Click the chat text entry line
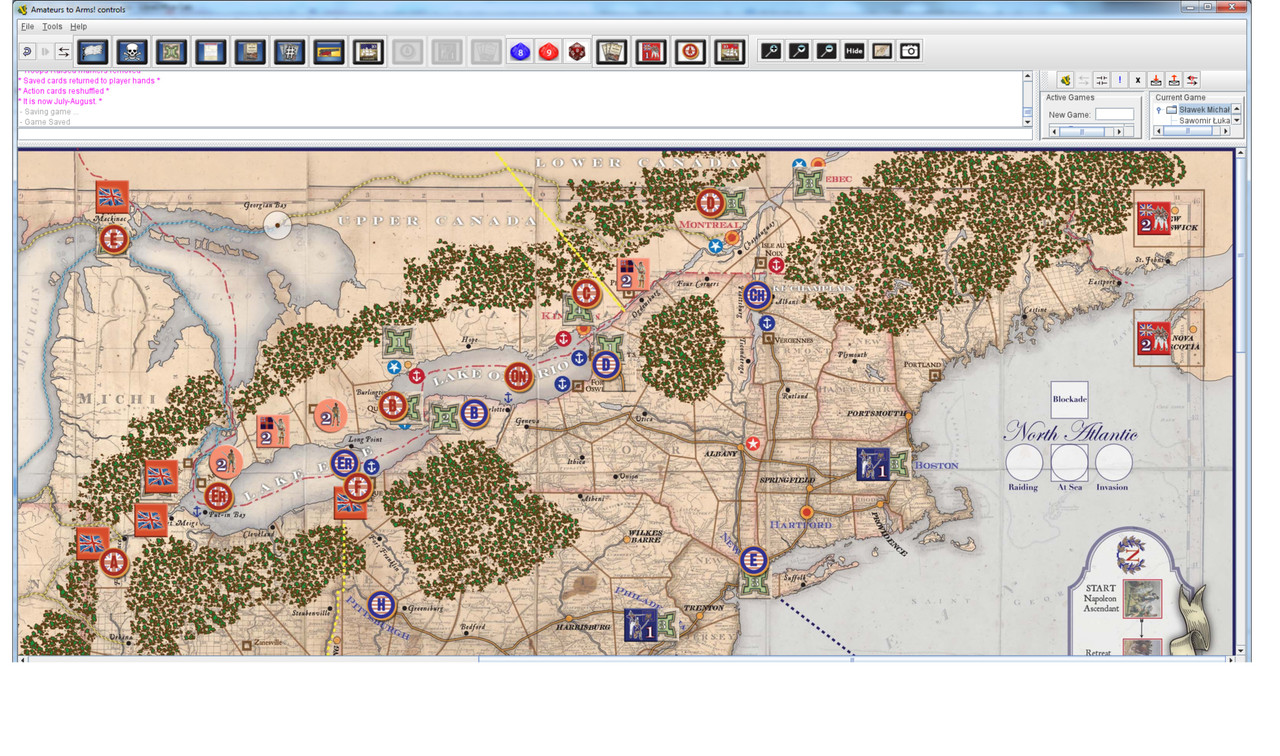 point(525,134)
